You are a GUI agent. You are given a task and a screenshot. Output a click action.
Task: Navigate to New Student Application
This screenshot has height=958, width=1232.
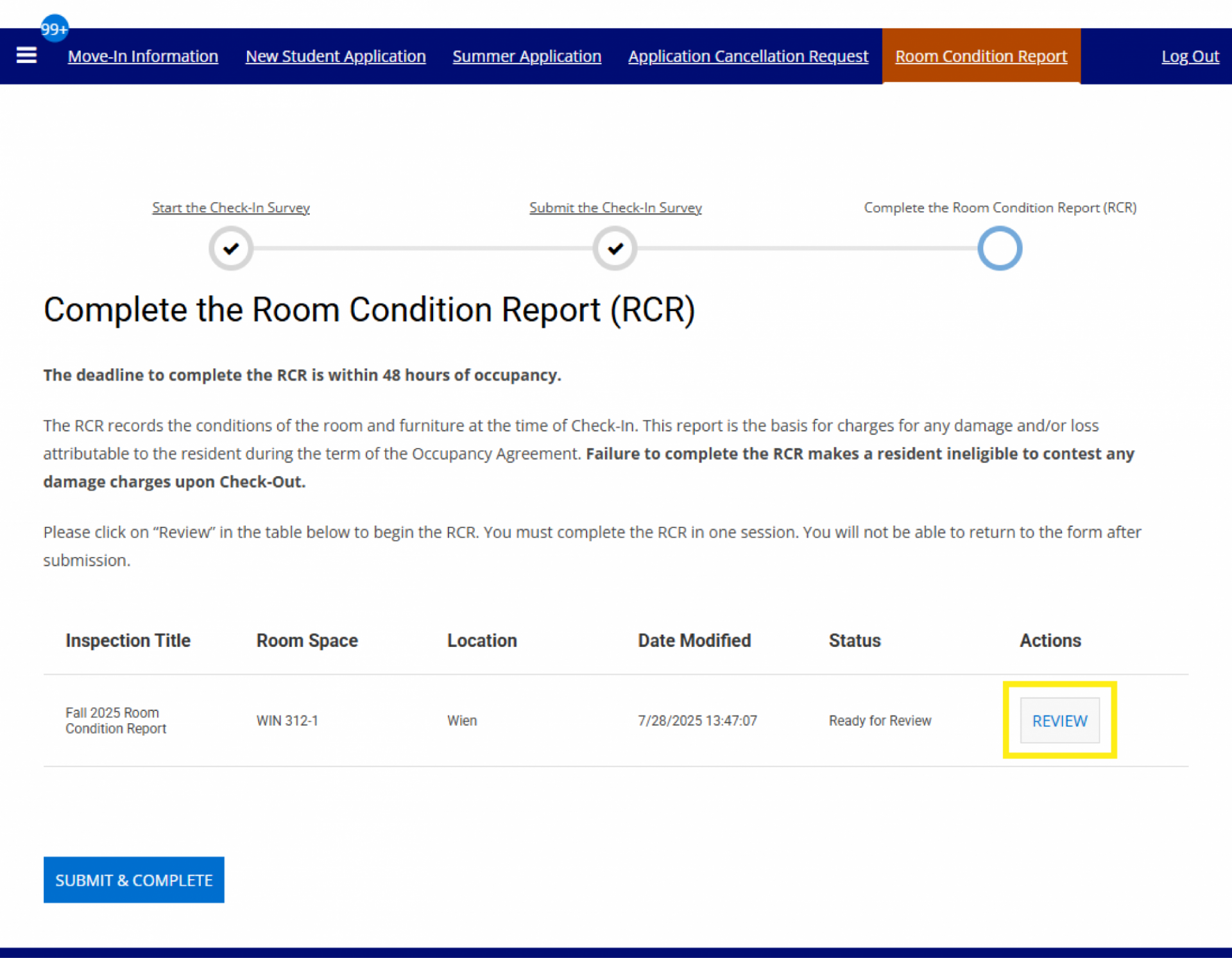[x=336, y=56]
